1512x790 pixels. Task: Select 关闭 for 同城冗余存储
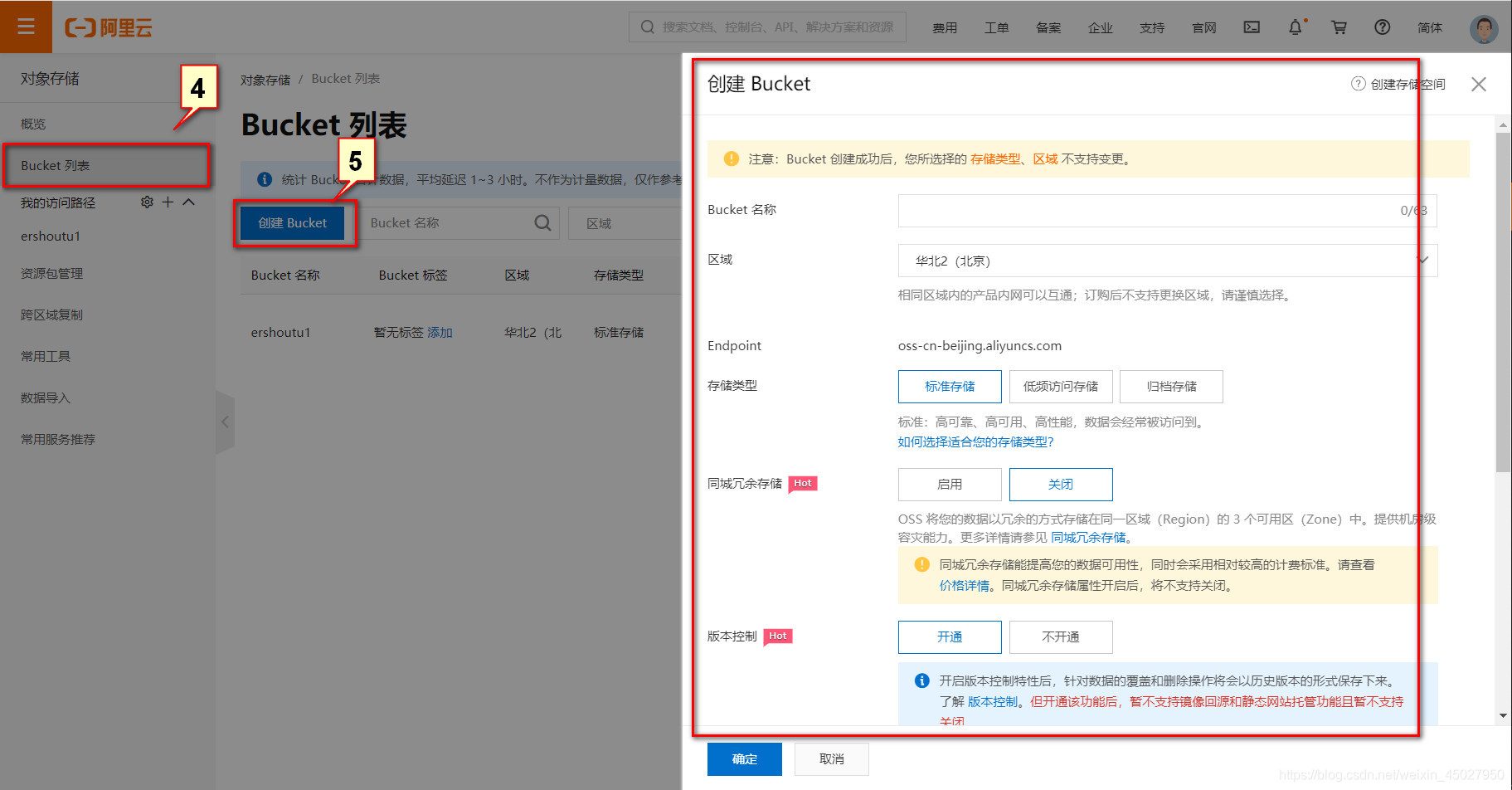coord(1061,485)
